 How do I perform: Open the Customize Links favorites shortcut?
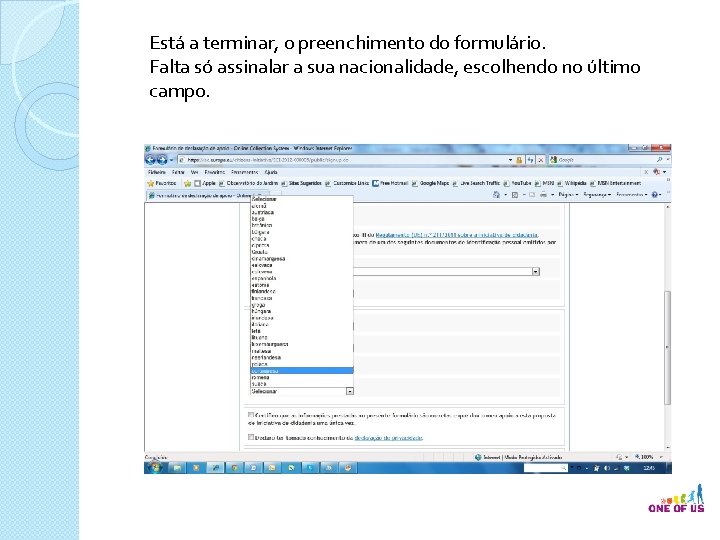point(347,183)
